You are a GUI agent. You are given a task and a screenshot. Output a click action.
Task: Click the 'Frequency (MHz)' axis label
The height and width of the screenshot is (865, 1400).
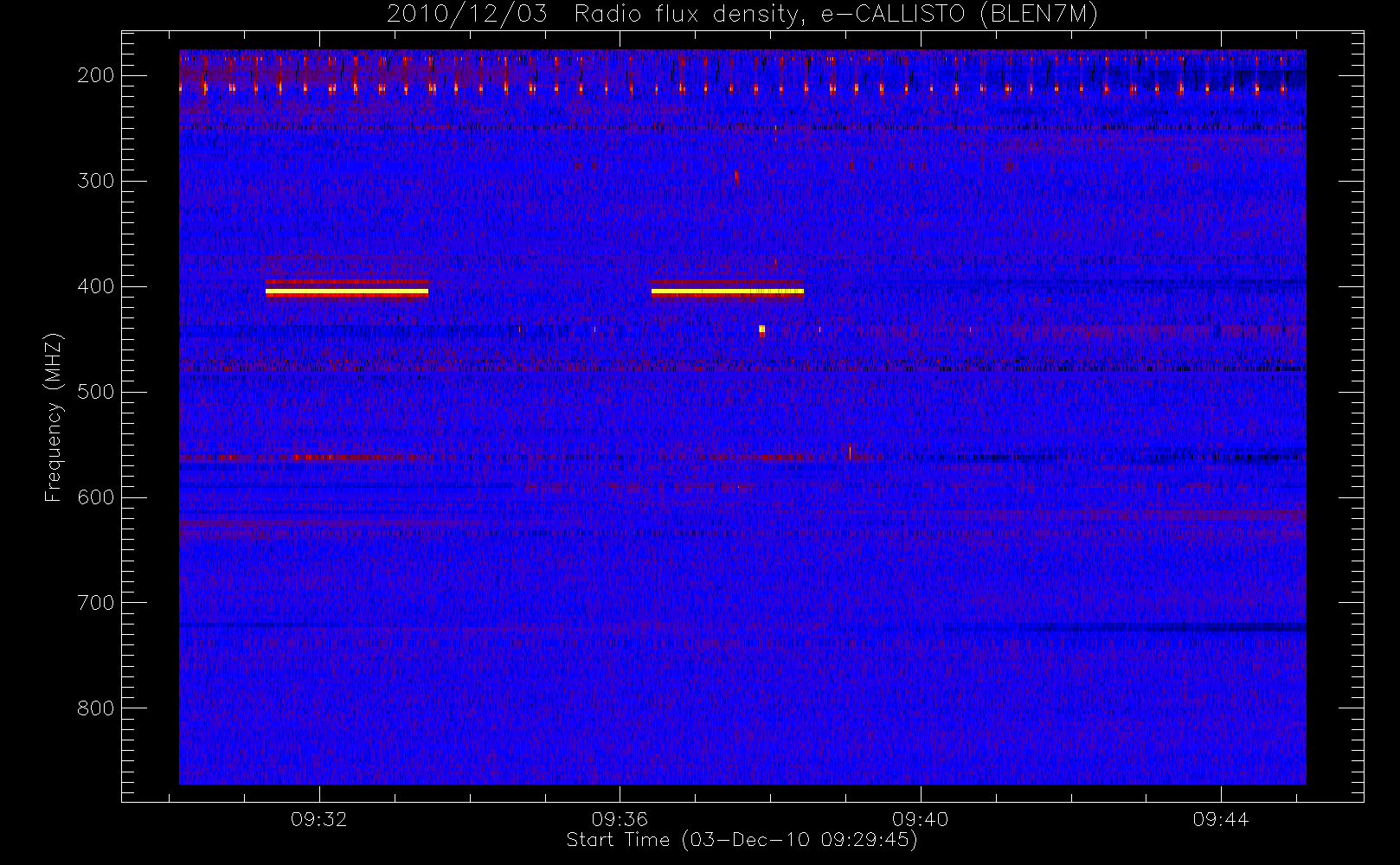point(54,417)
